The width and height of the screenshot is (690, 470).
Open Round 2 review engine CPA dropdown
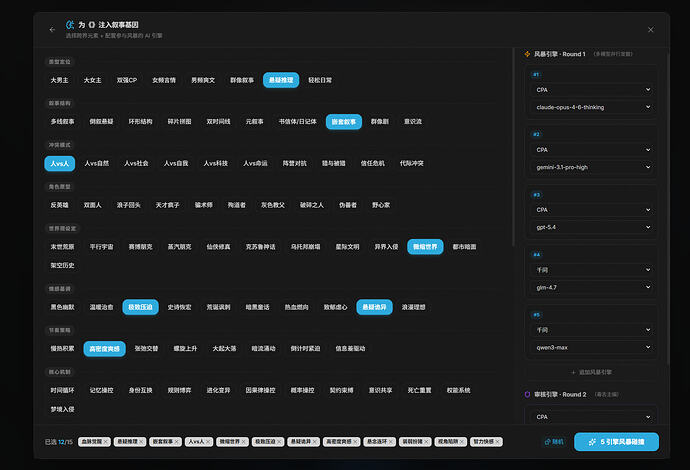[592, 417]
